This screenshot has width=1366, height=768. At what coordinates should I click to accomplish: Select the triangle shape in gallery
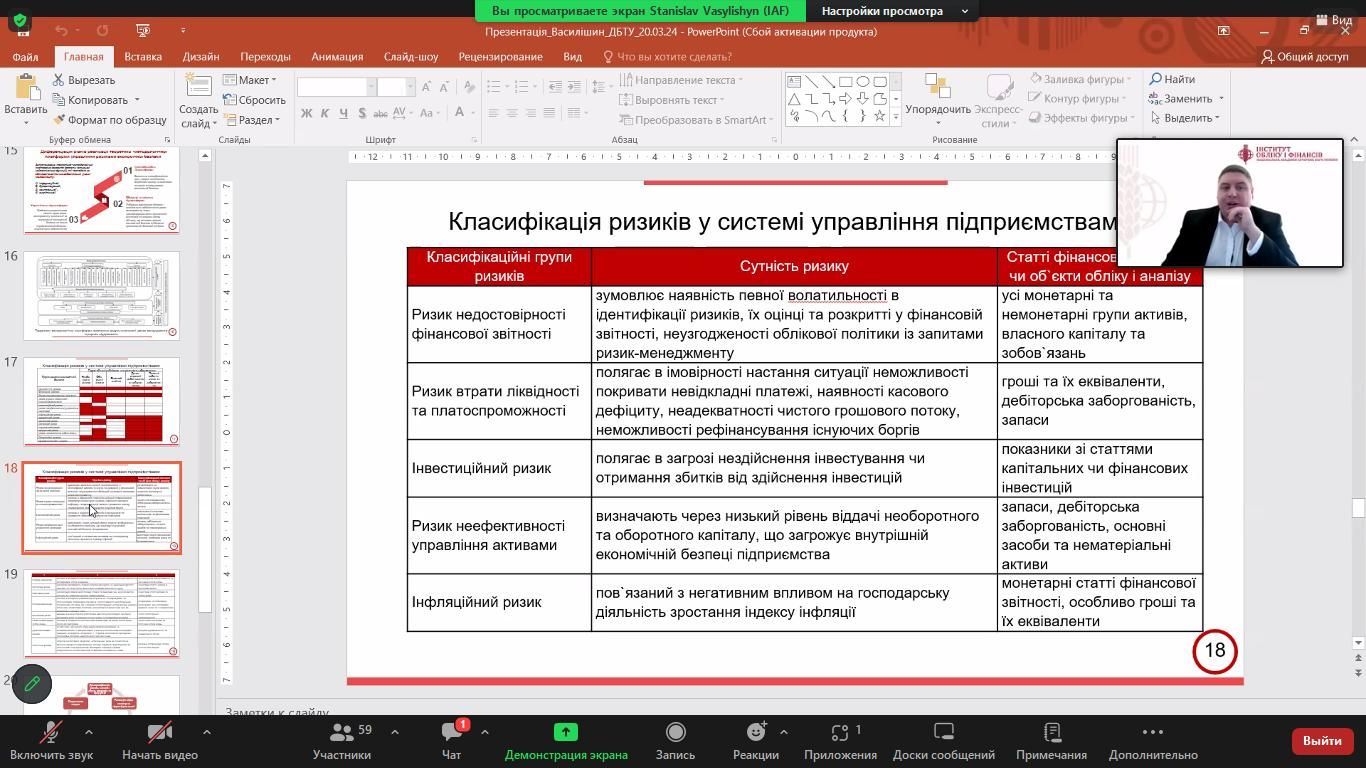click(x=794, y=99)
